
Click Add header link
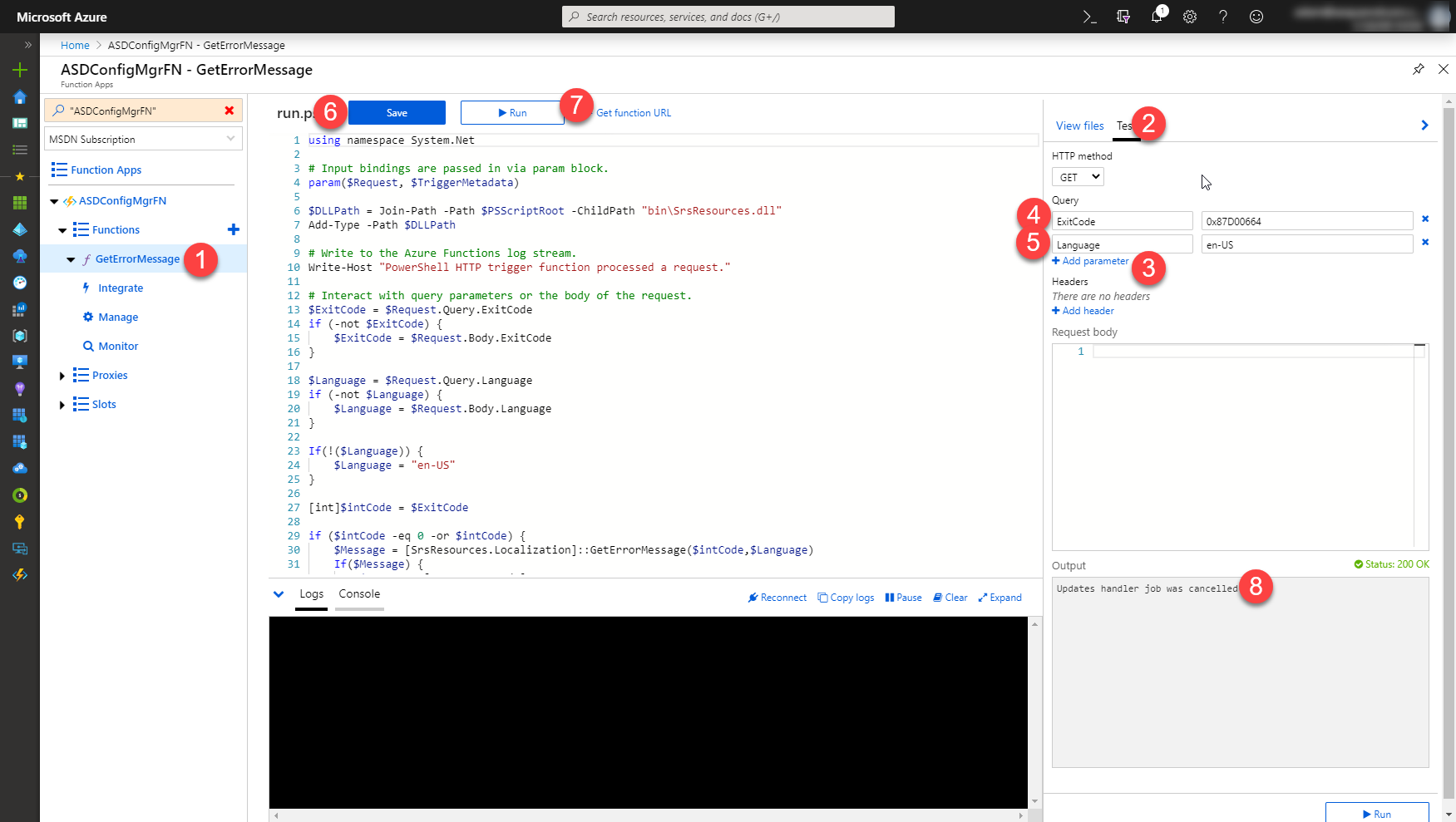[x=1083, y=311]
